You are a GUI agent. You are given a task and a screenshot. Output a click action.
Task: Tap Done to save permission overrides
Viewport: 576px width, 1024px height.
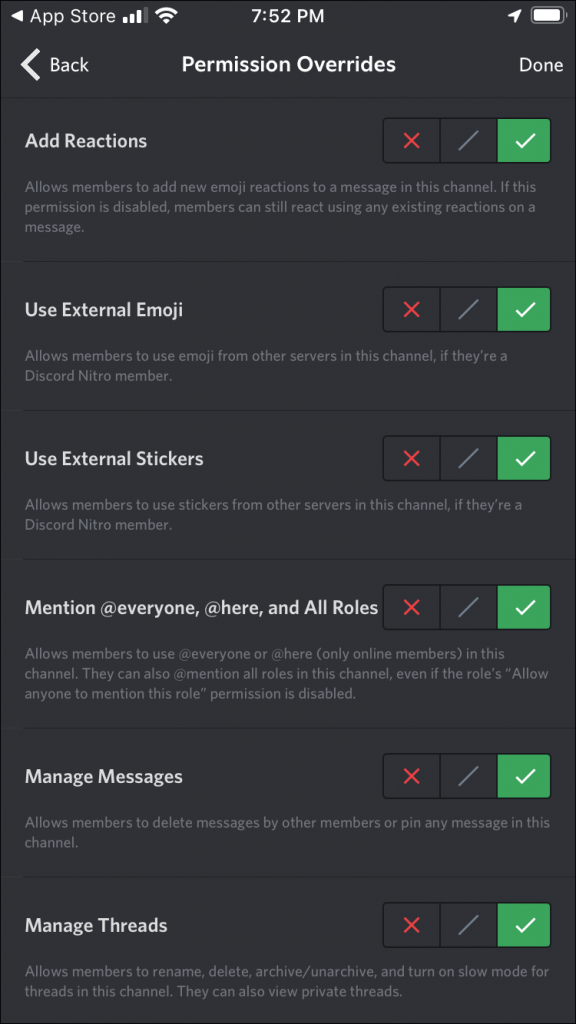click(x=541, y=64)
